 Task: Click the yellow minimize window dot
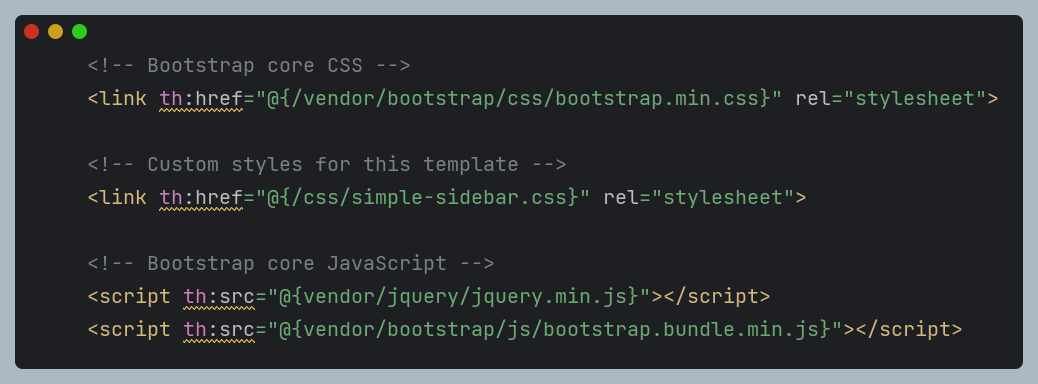tap(56, 31)
